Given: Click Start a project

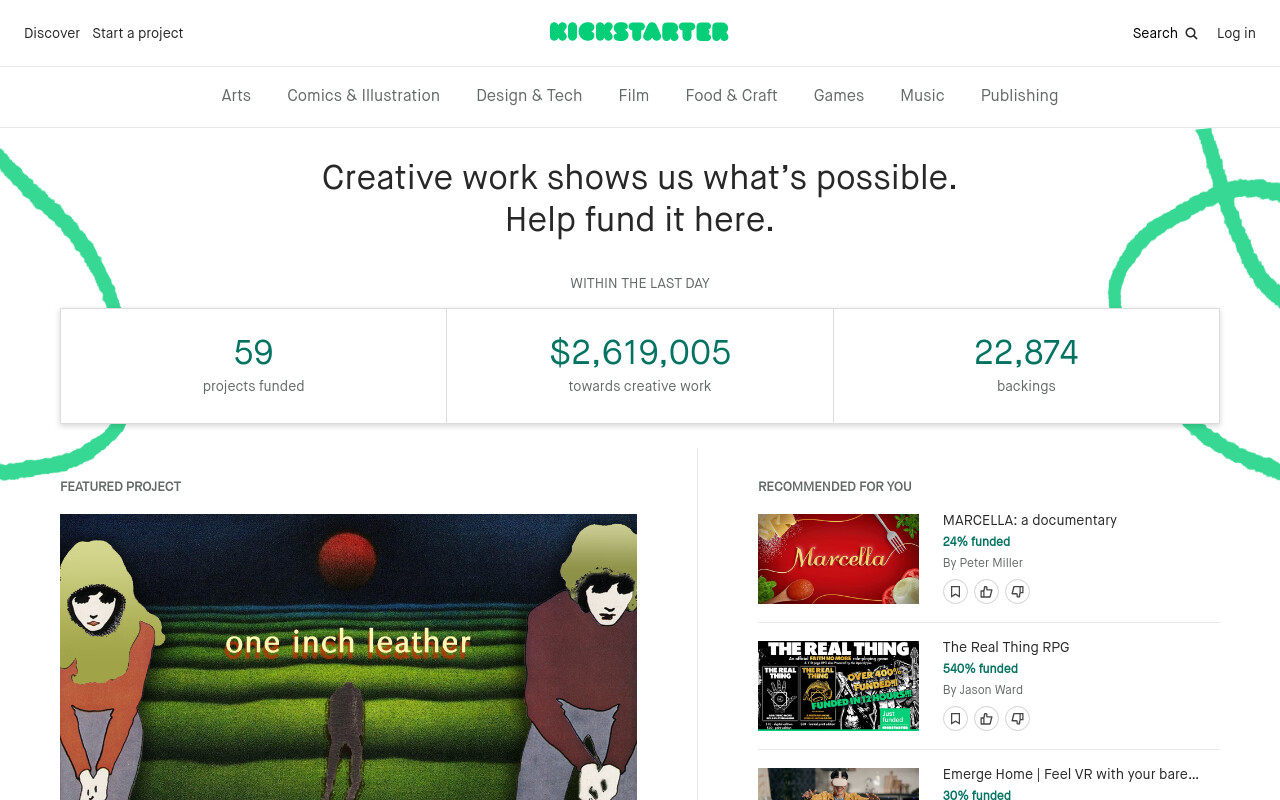Looking at the screenshot, I should (138, 33).
